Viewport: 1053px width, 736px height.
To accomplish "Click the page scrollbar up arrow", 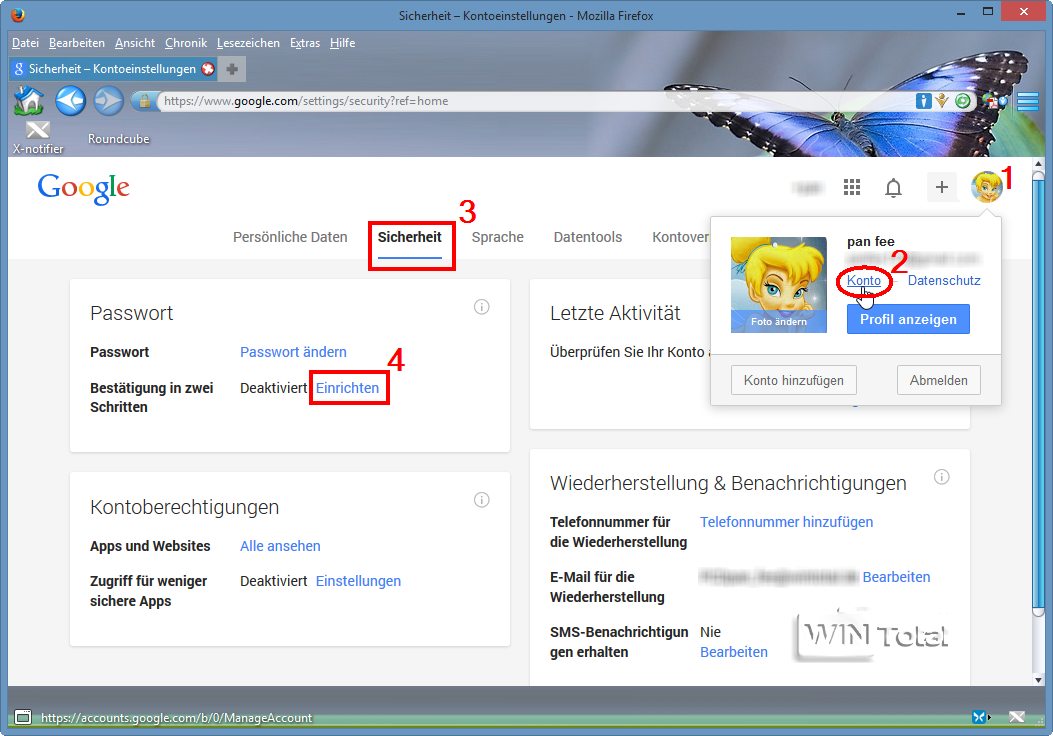I will [1038, 163].
